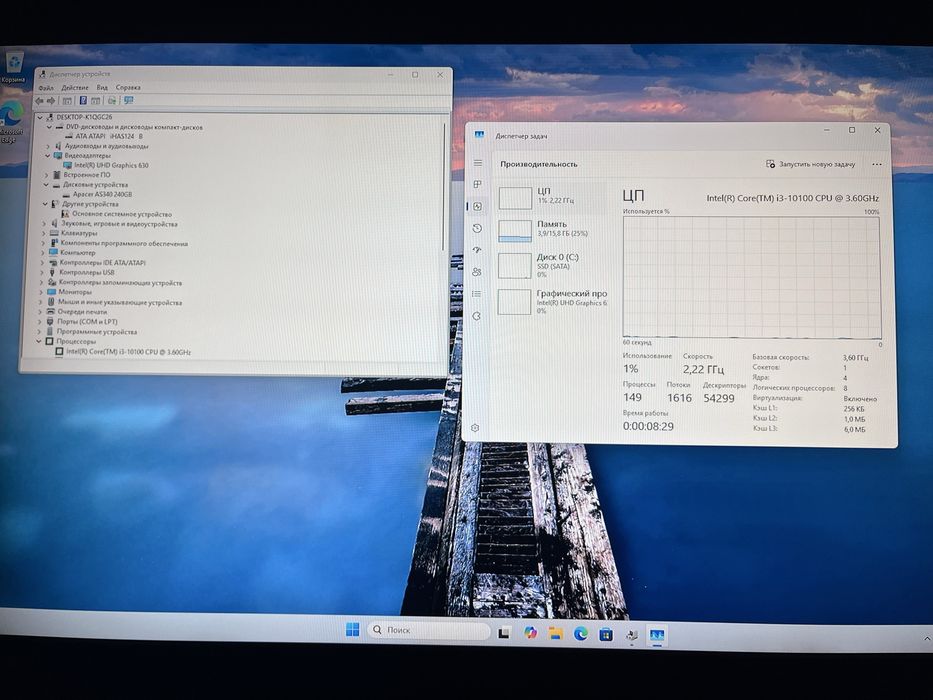Screen dimensions: 933x700
Task: Open Recycle Bin desktop icon
Action: (x=14, y=67)
